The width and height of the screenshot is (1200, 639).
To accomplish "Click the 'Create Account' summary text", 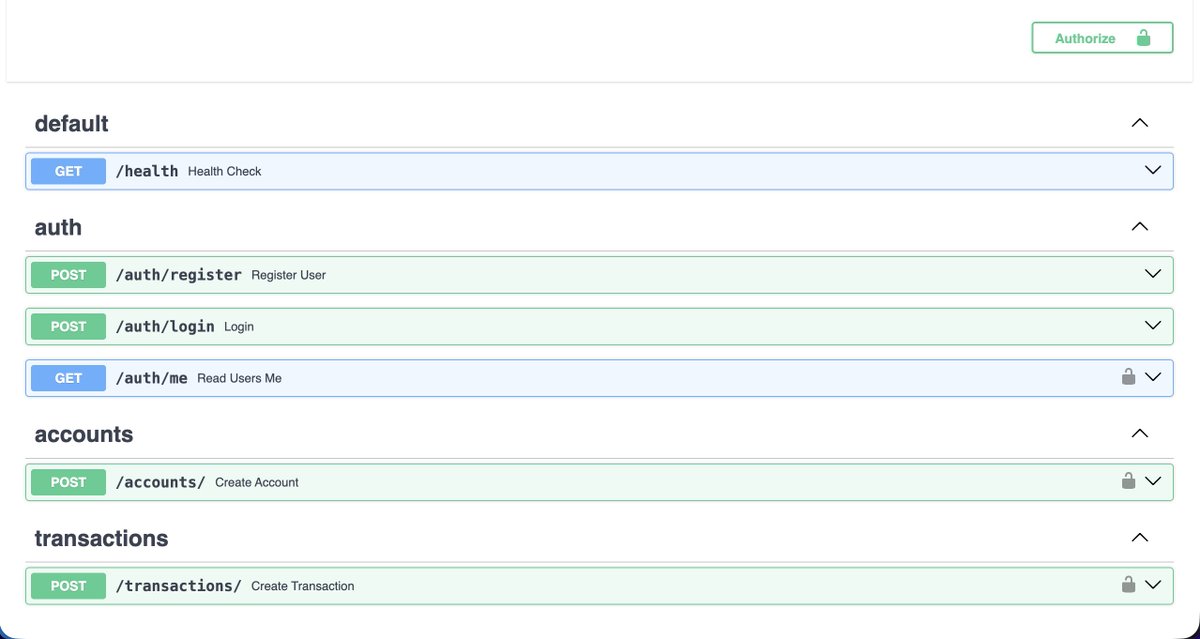I will pos(257,482).
